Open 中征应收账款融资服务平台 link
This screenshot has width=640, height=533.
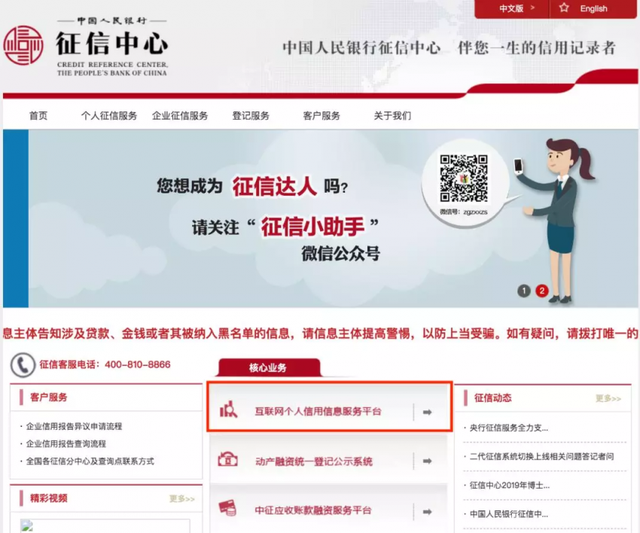click(x=313, y=510)
